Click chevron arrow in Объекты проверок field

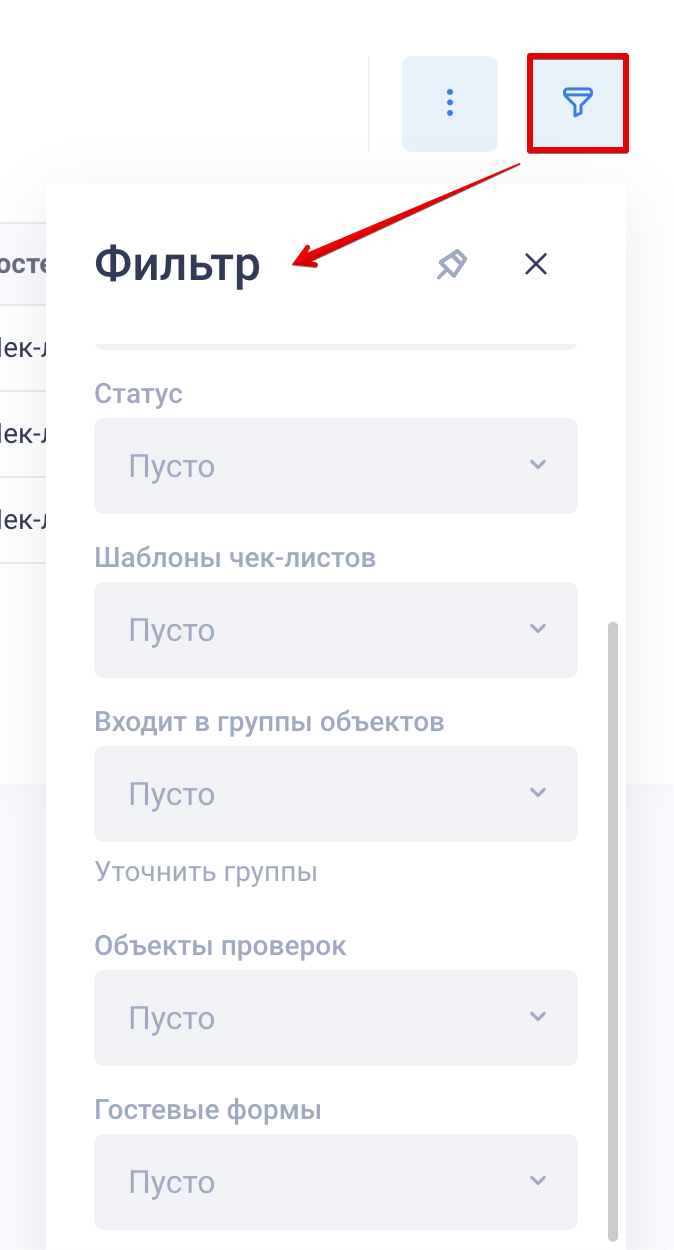[538, 1017]
